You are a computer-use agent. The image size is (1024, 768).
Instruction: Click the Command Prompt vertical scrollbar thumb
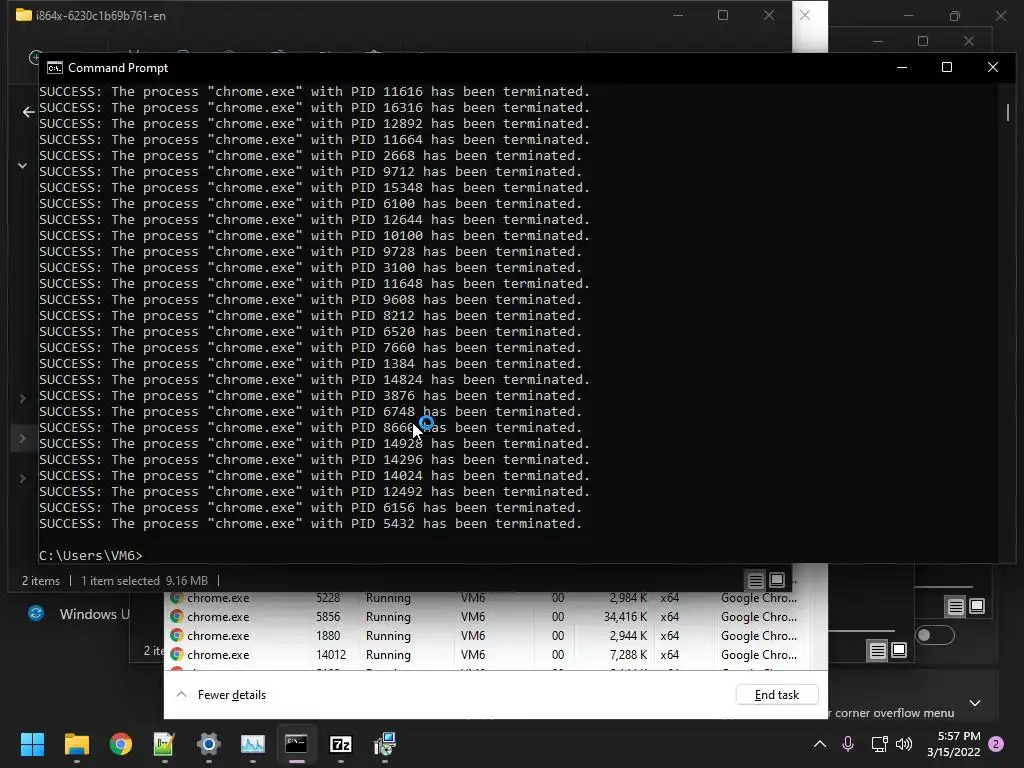[1008, 112]
